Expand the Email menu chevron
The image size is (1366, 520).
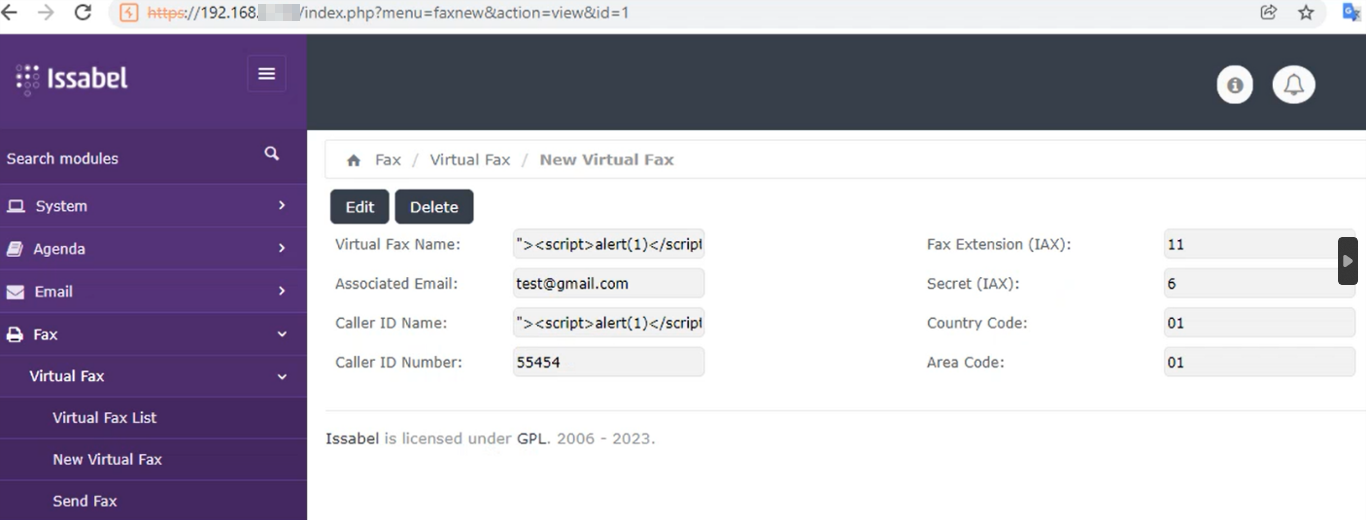(x=282, y=291)
